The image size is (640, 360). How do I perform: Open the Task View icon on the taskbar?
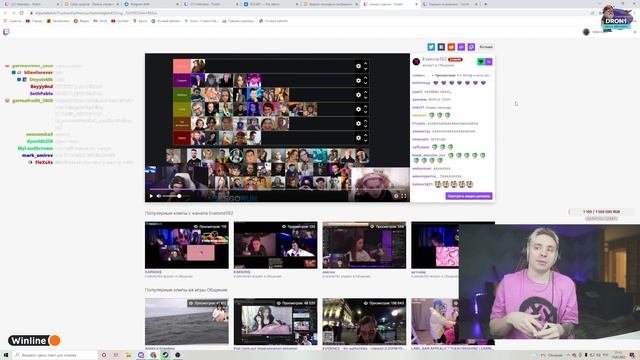tap(116, 355)
